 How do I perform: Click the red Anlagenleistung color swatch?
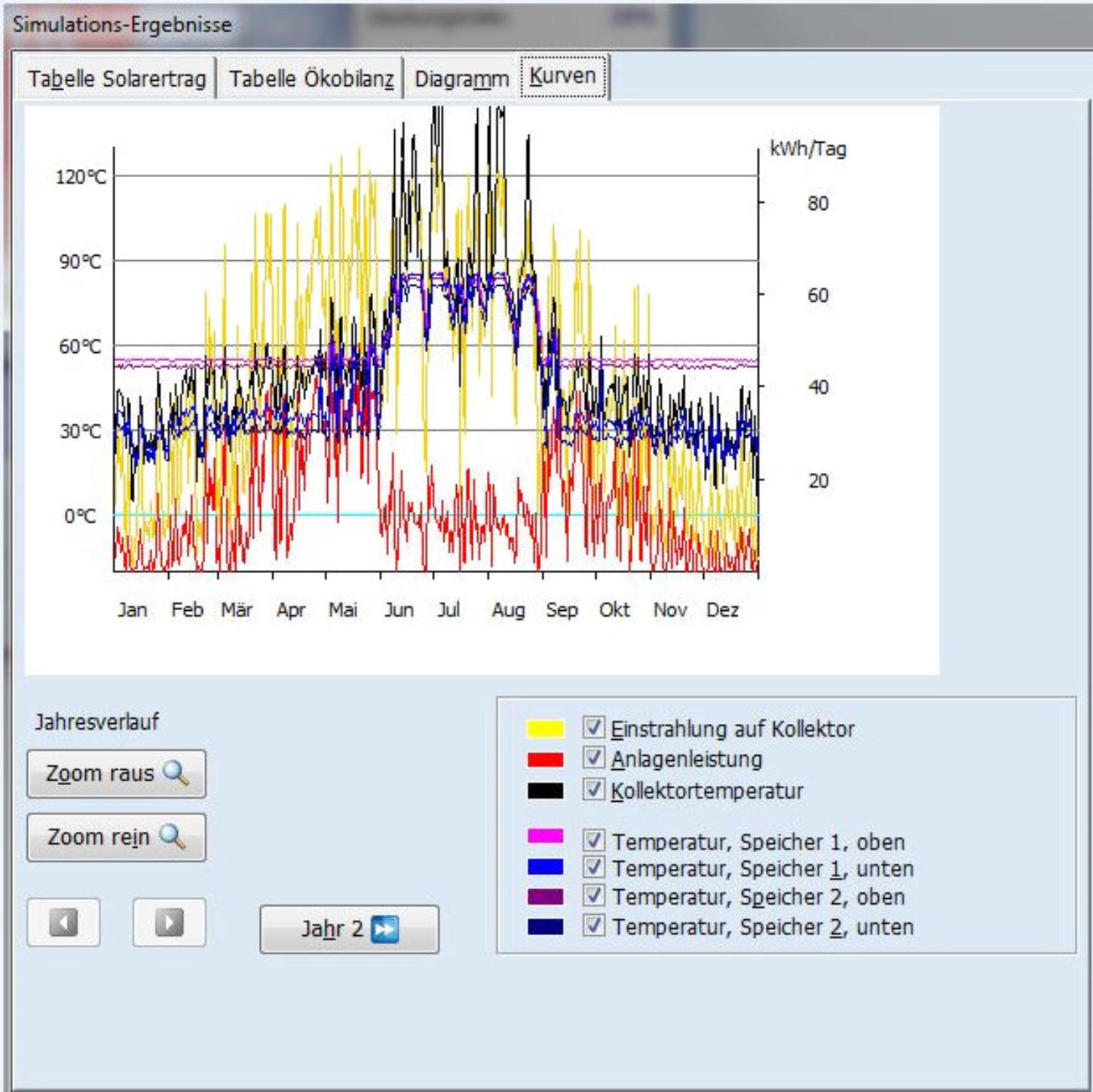click(545, 760)
